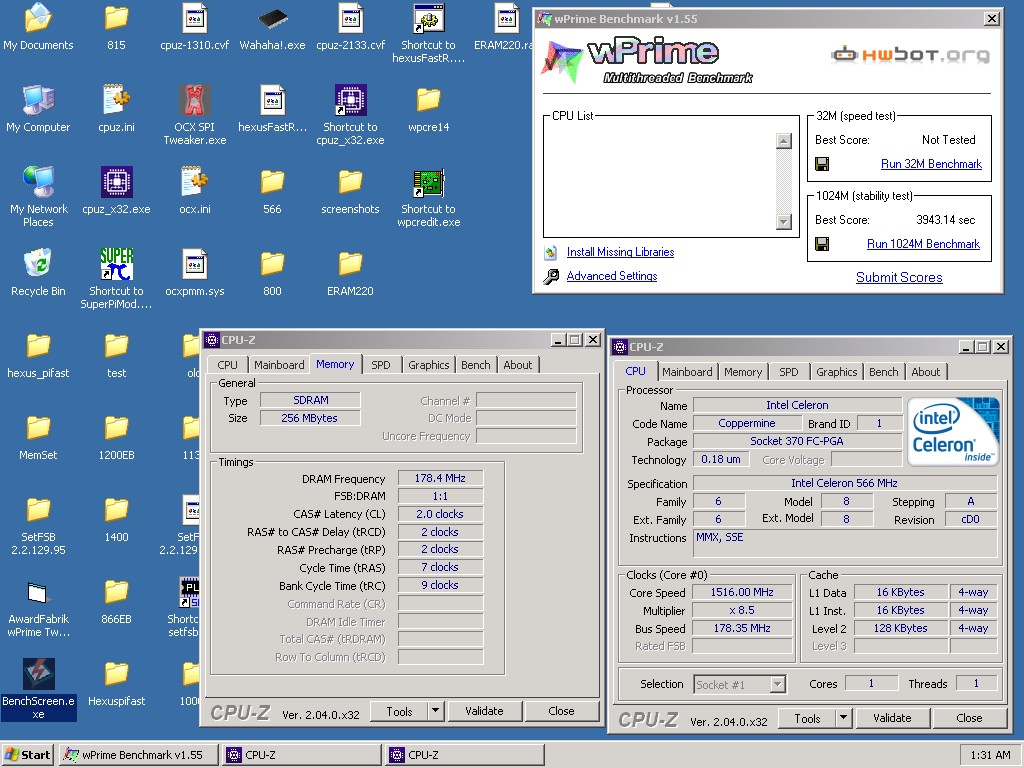Launch OCX SPI Tweaker.exe icon
Image resolution: width=1024 pixels, height=768 pixels.
point(195,100)
